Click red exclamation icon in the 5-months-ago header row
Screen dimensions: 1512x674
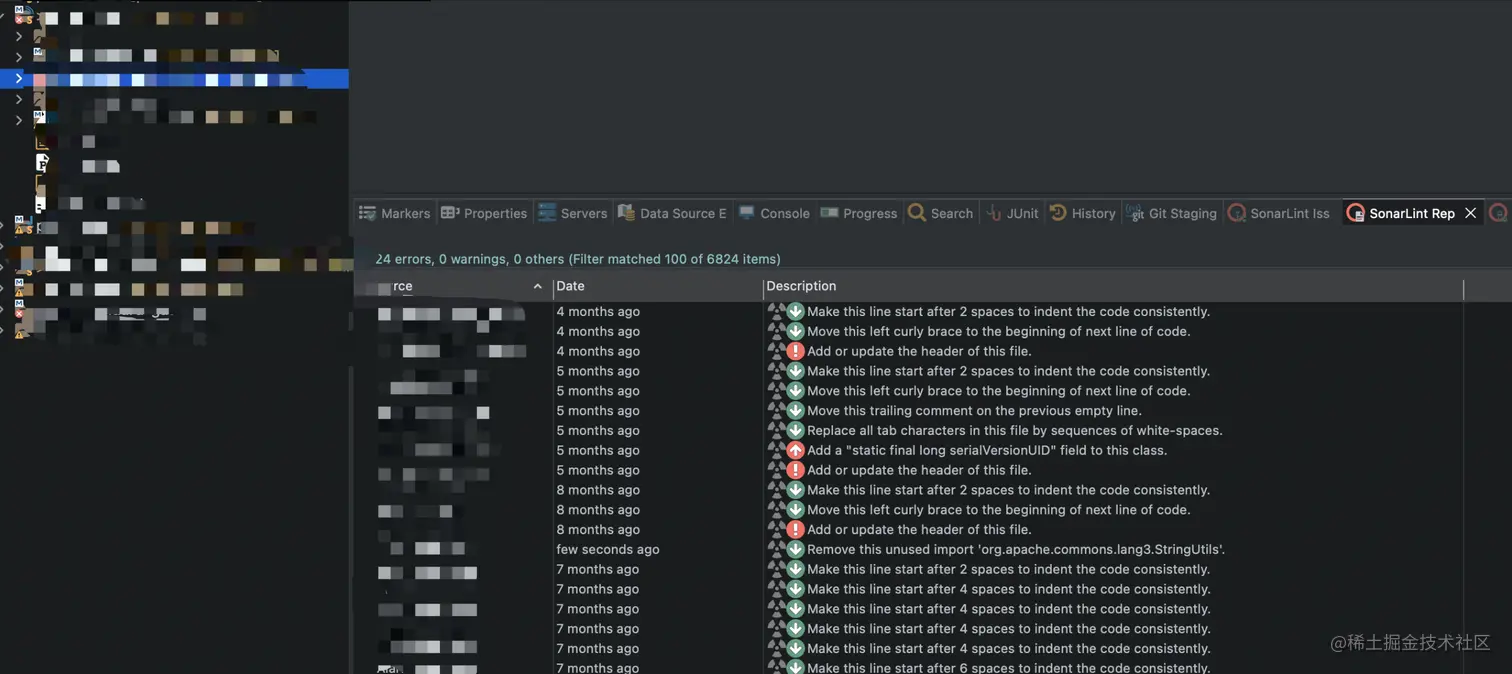[795, 470]
